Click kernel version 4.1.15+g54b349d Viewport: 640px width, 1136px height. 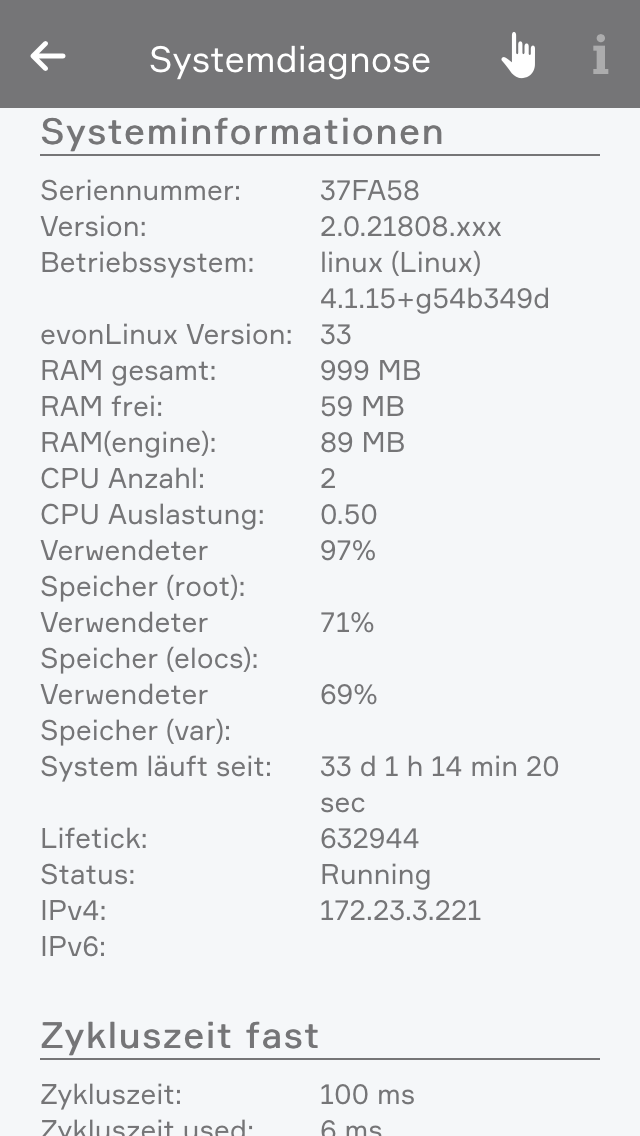(434, 299)
